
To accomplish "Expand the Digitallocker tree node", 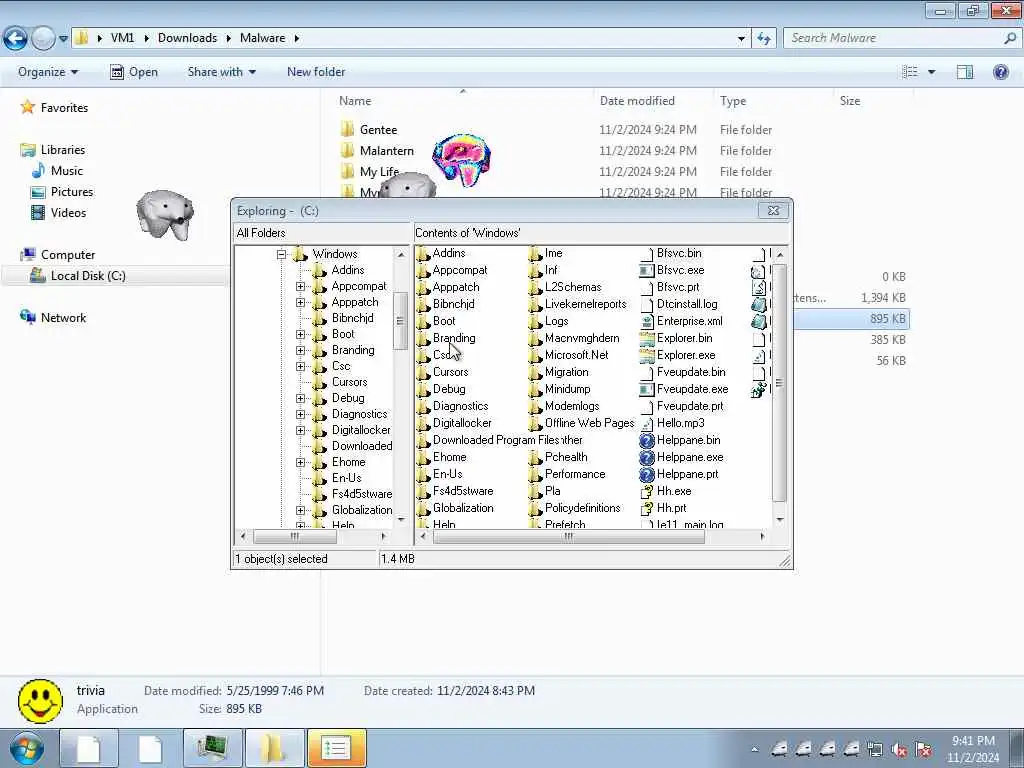I will tap(300, 430).
